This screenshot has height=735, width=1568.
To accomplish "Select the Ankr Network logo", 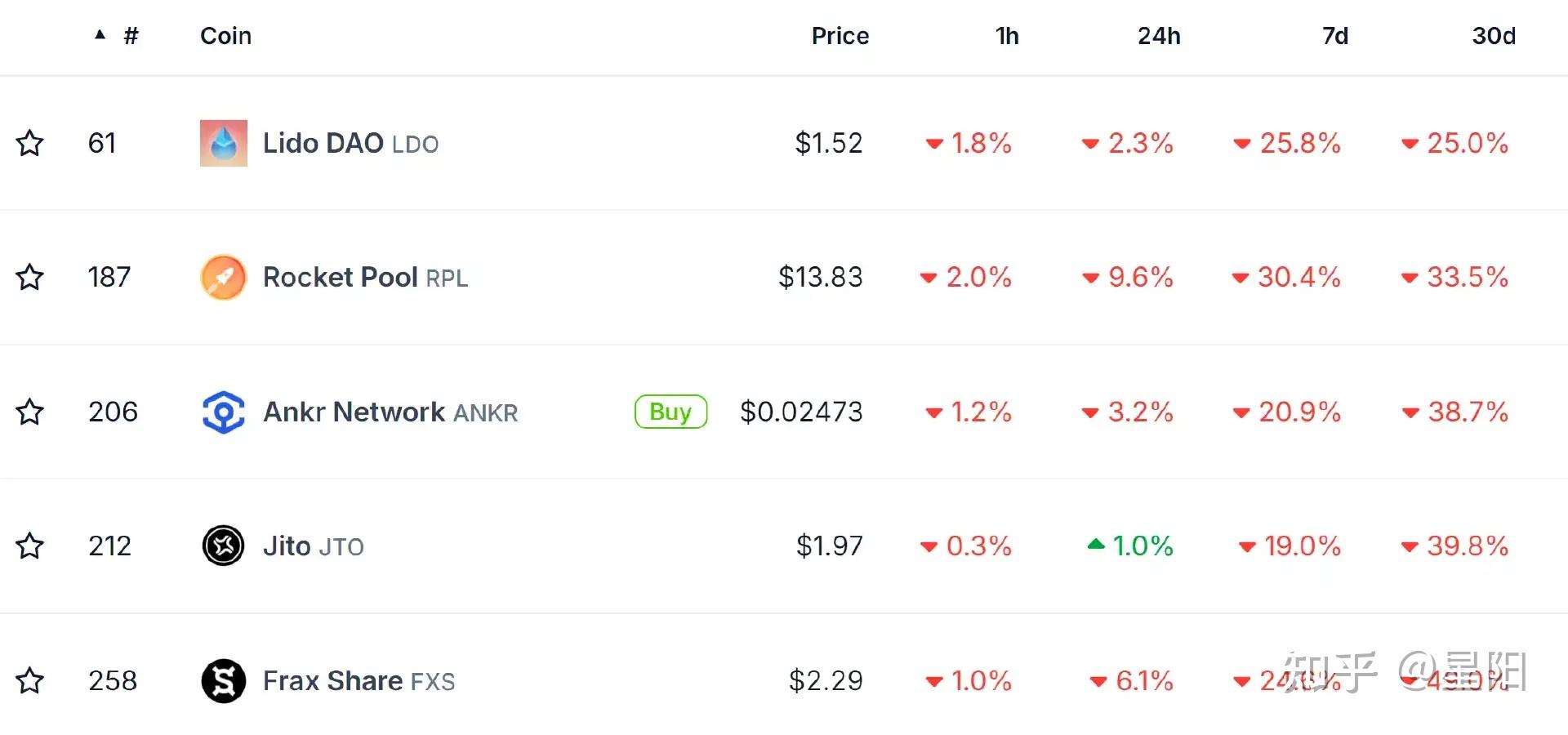I will [223, 412].
